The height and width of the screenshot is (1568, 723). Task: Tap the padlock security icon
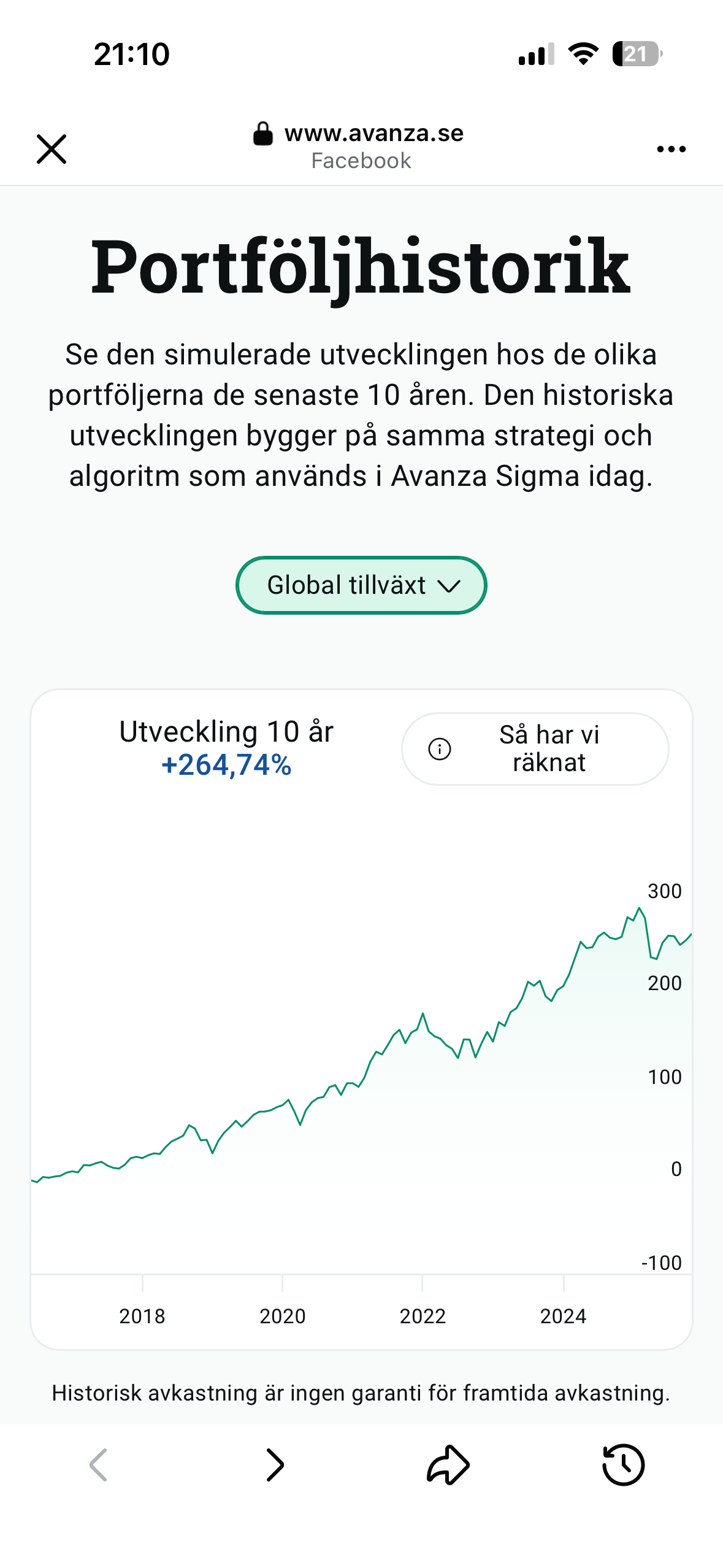click(263, 133)
